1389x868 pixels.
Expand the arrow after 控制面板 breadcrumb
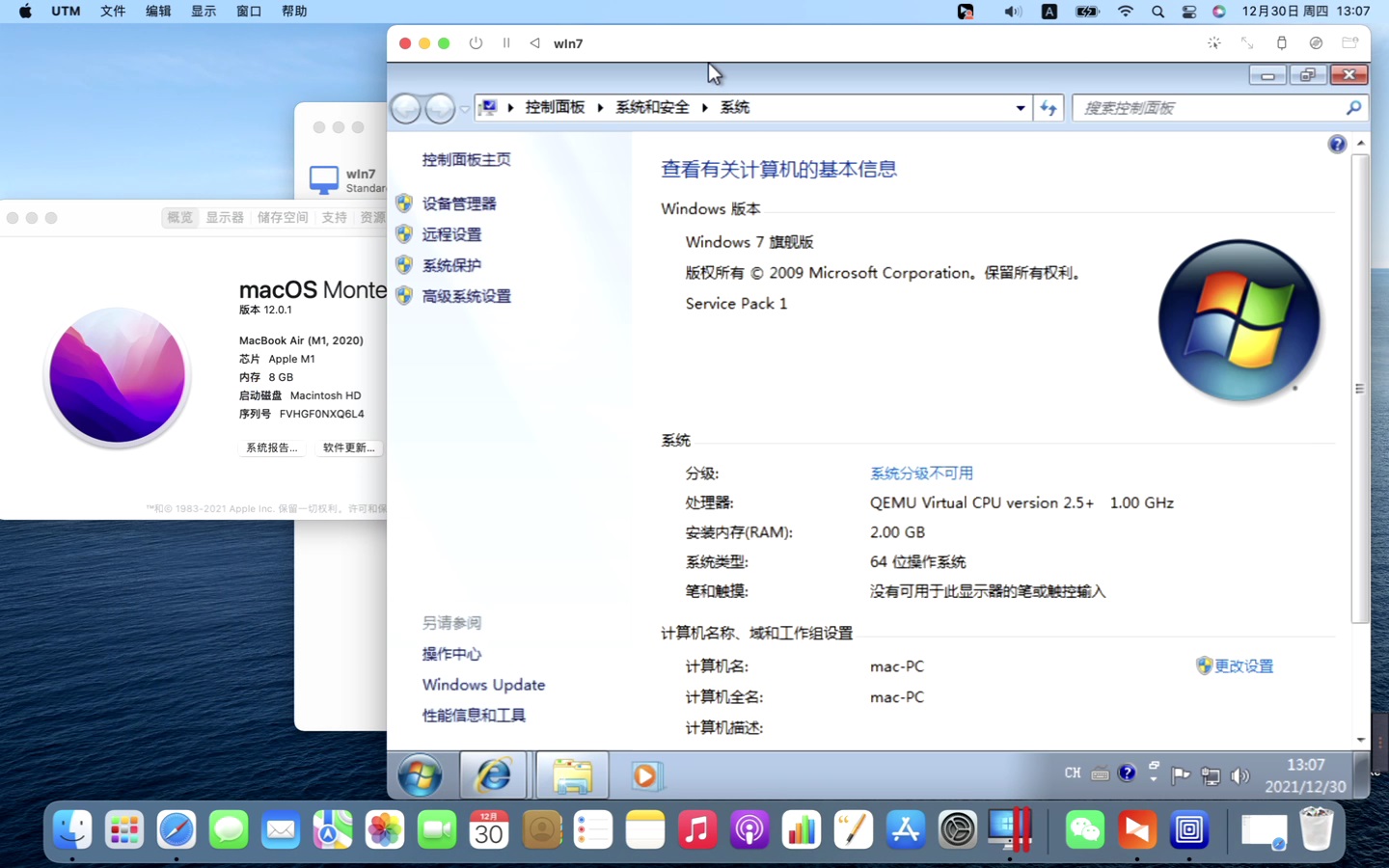tap(600, 107)
